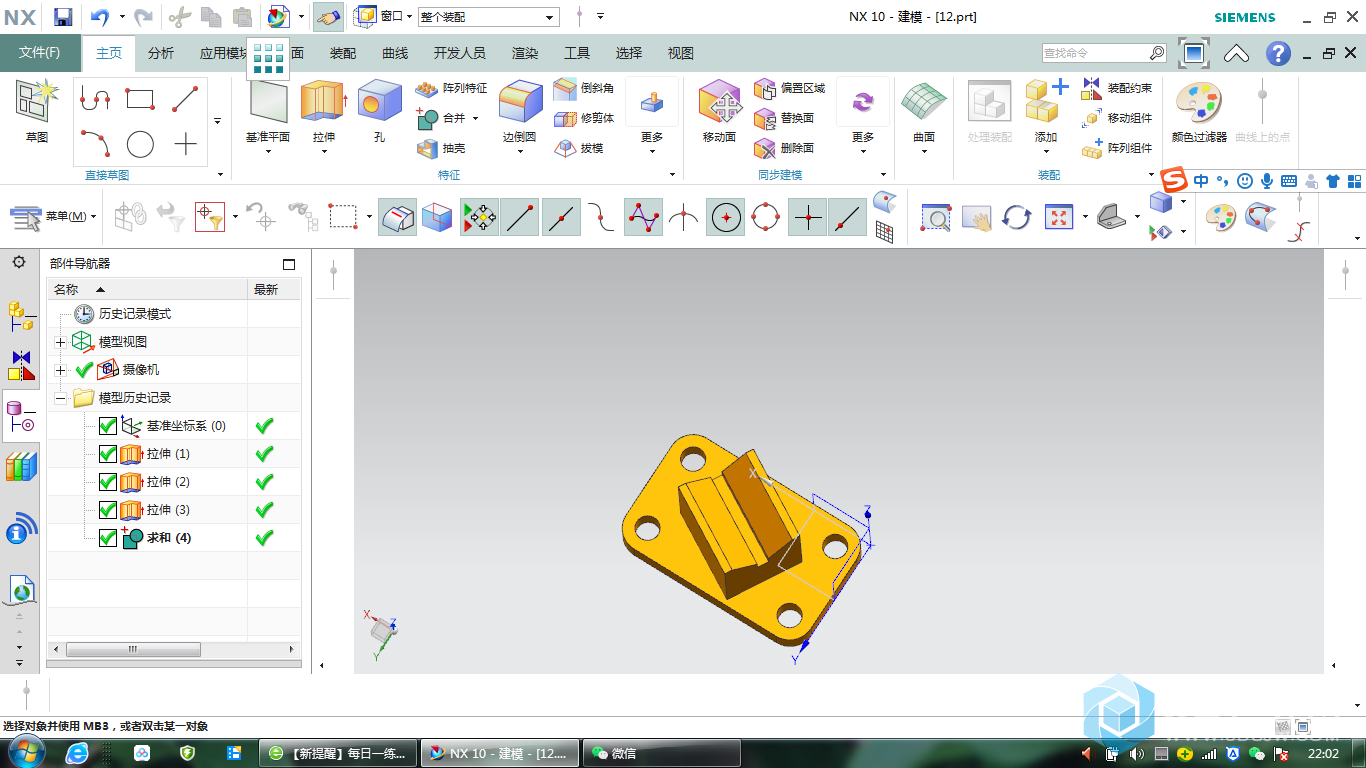Switch to the 装配 tab
This screenshot has width=1366, height=768.
[x=343, y=53]
